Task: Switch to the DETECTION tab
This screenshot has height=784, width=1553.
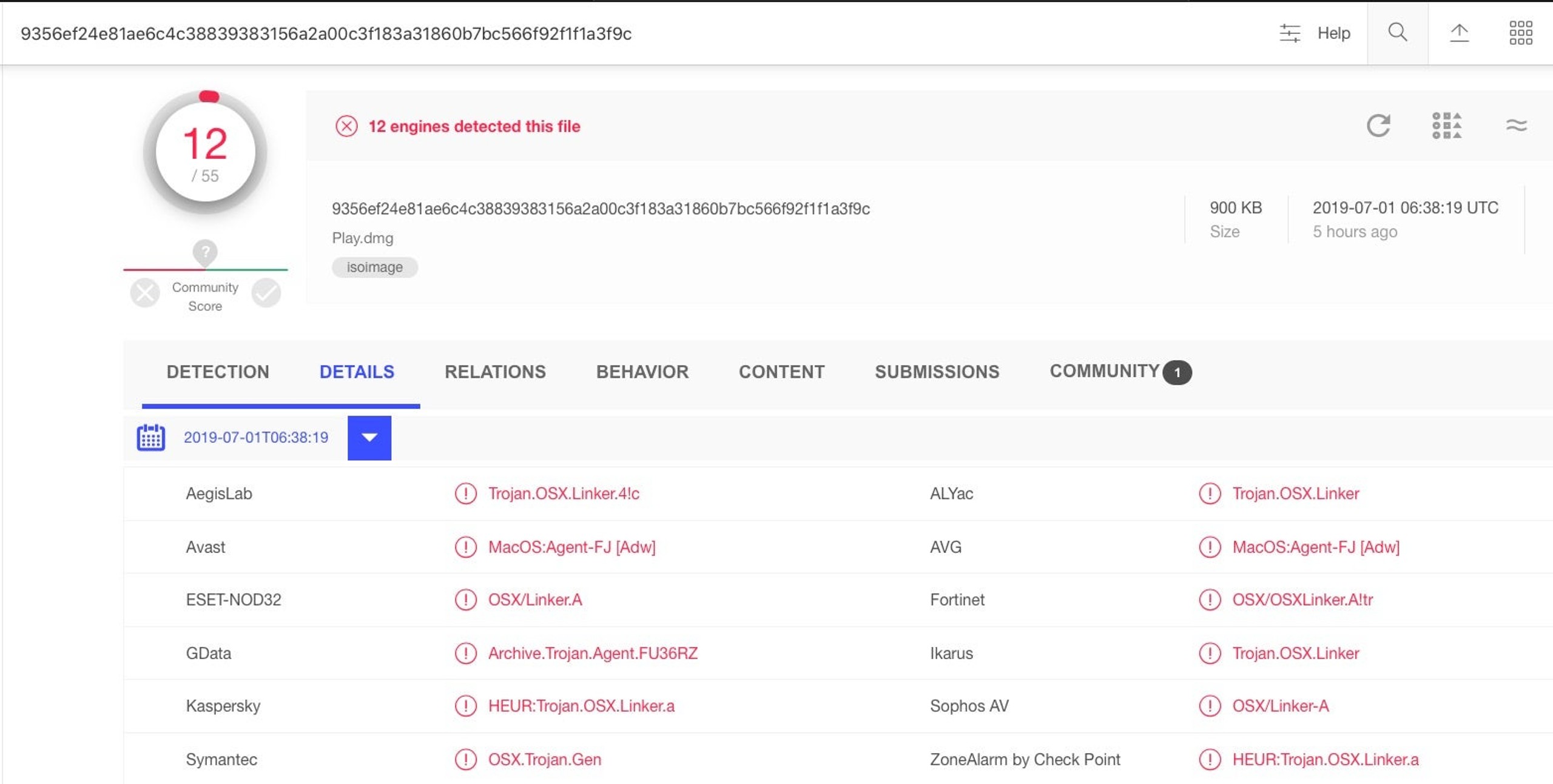Action: pyautogui.click(x=218, y=372)
